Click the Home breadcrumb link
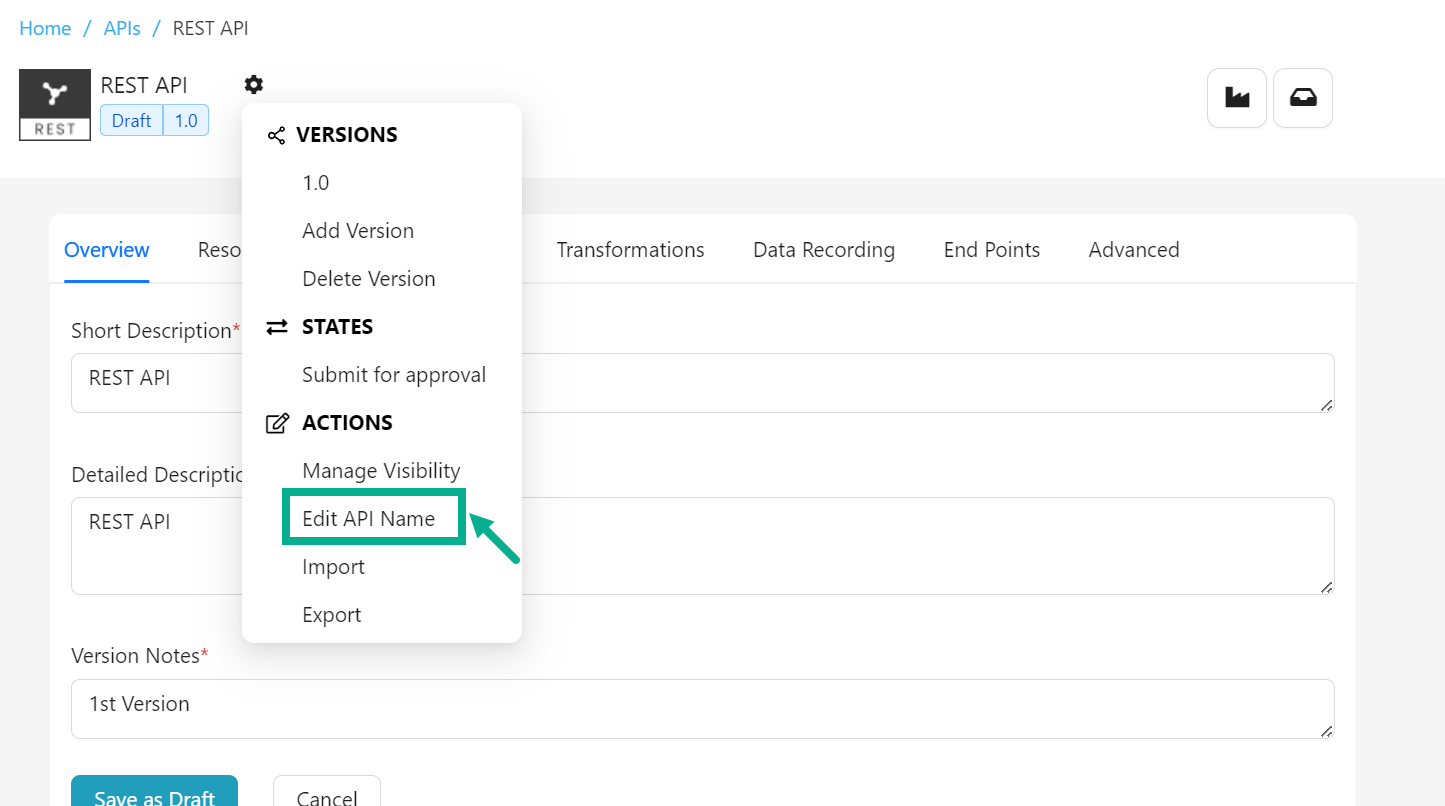This screenshot has width=1445, height=806. (45, 28)
